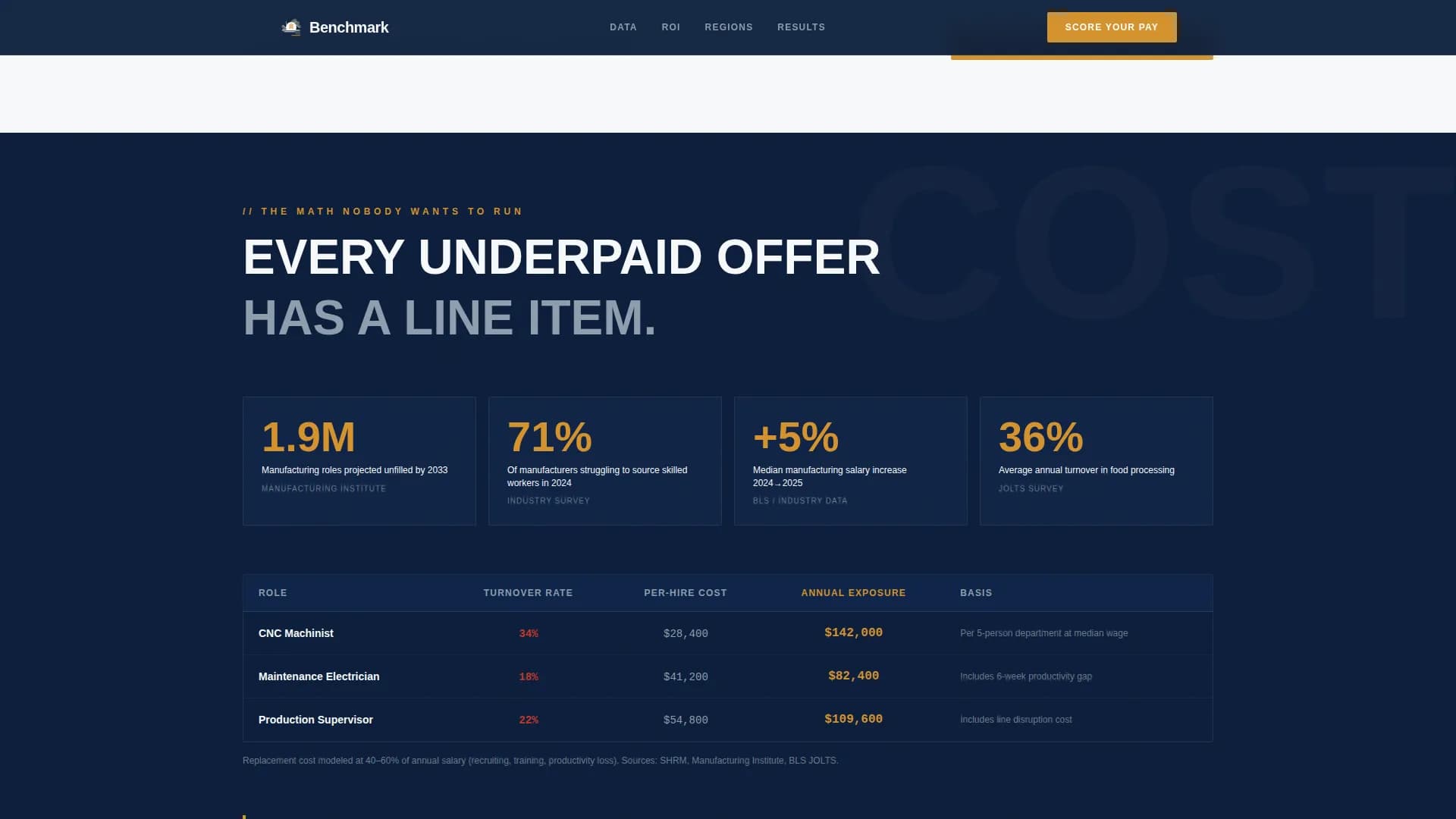Click the $54,800 per-hire cost
The width and height of the screenshot is (1456, 819).
click(x=686, y=720)
